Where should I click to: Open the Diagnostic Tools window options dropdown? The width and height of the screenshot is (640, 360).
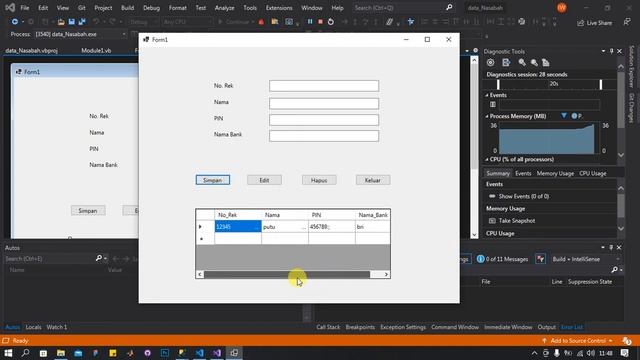[603, 51]
